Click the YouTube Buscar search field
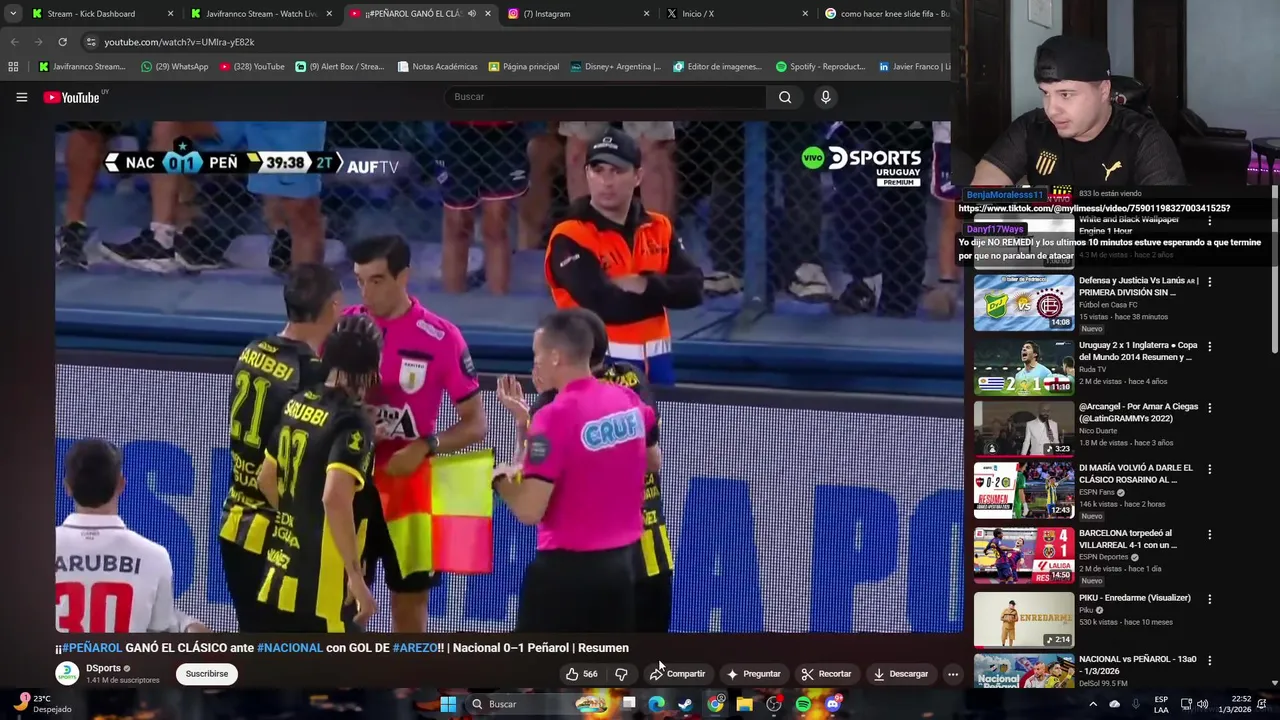This screenshot has height=720, width=1280. pos(605,97)
